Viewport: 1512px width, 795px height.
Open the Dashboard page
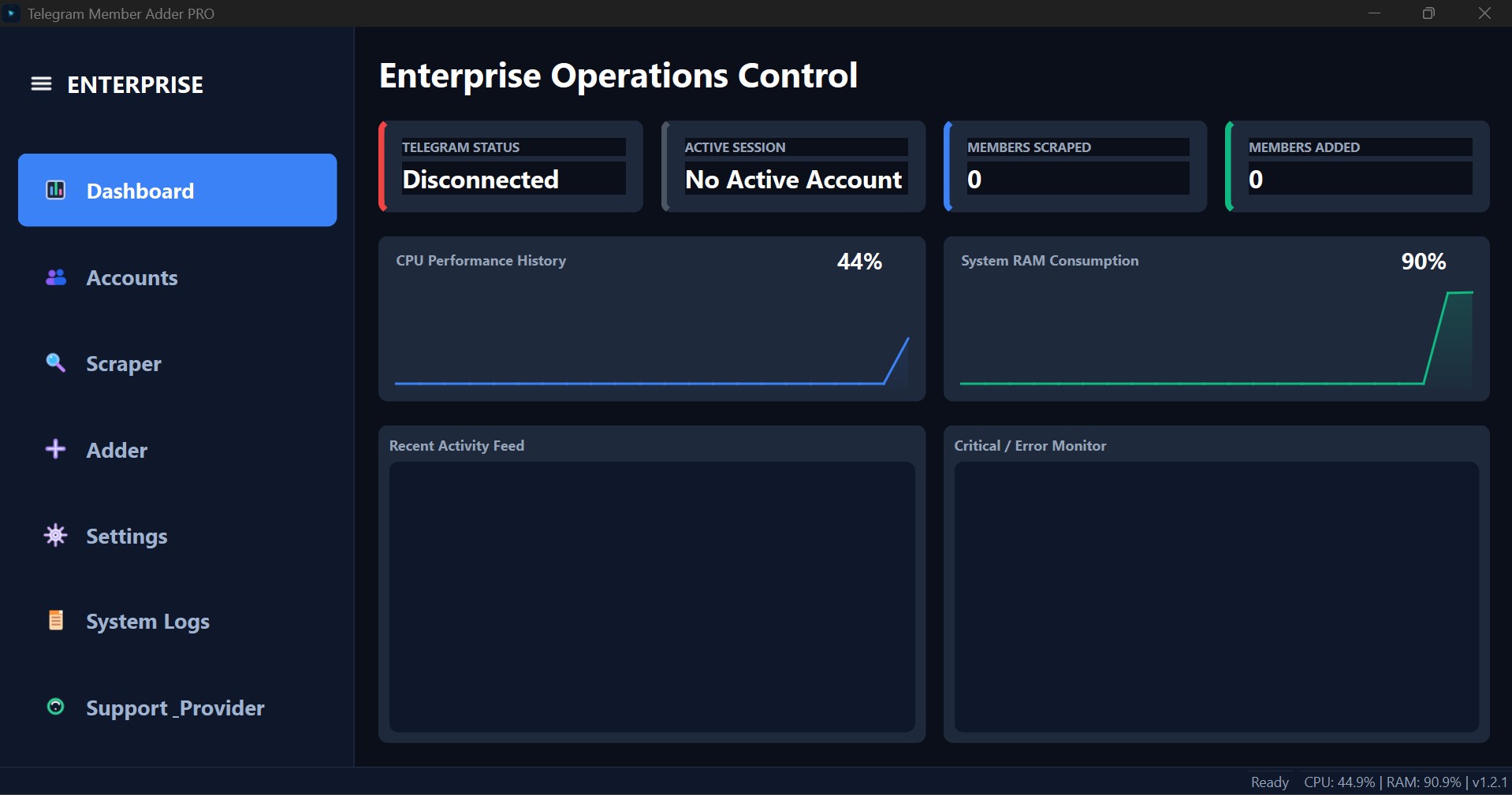[x=177, y=190]
